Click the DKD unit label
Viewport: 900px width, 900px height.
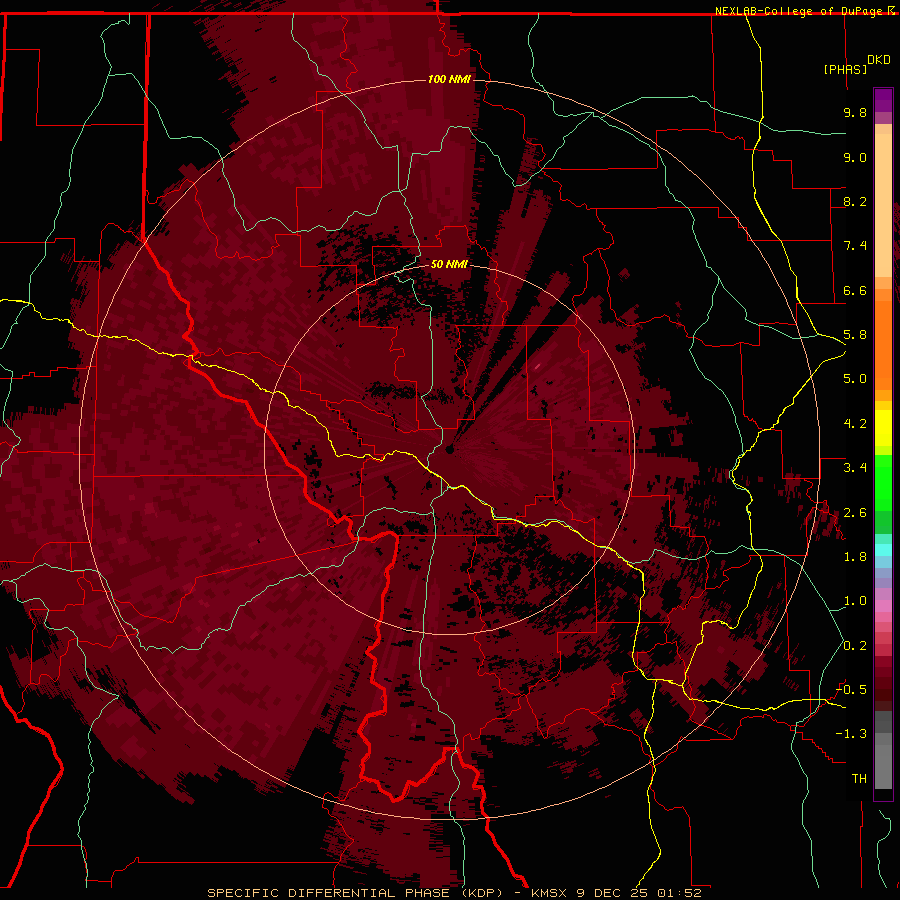pyautogui.click(x=879, y=60)
